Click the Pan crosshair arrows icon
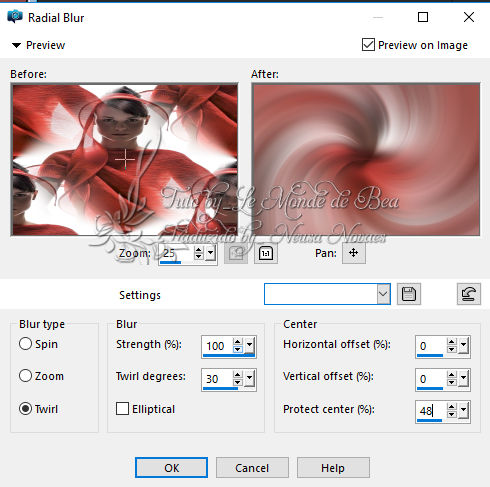 tap(354, 253)
